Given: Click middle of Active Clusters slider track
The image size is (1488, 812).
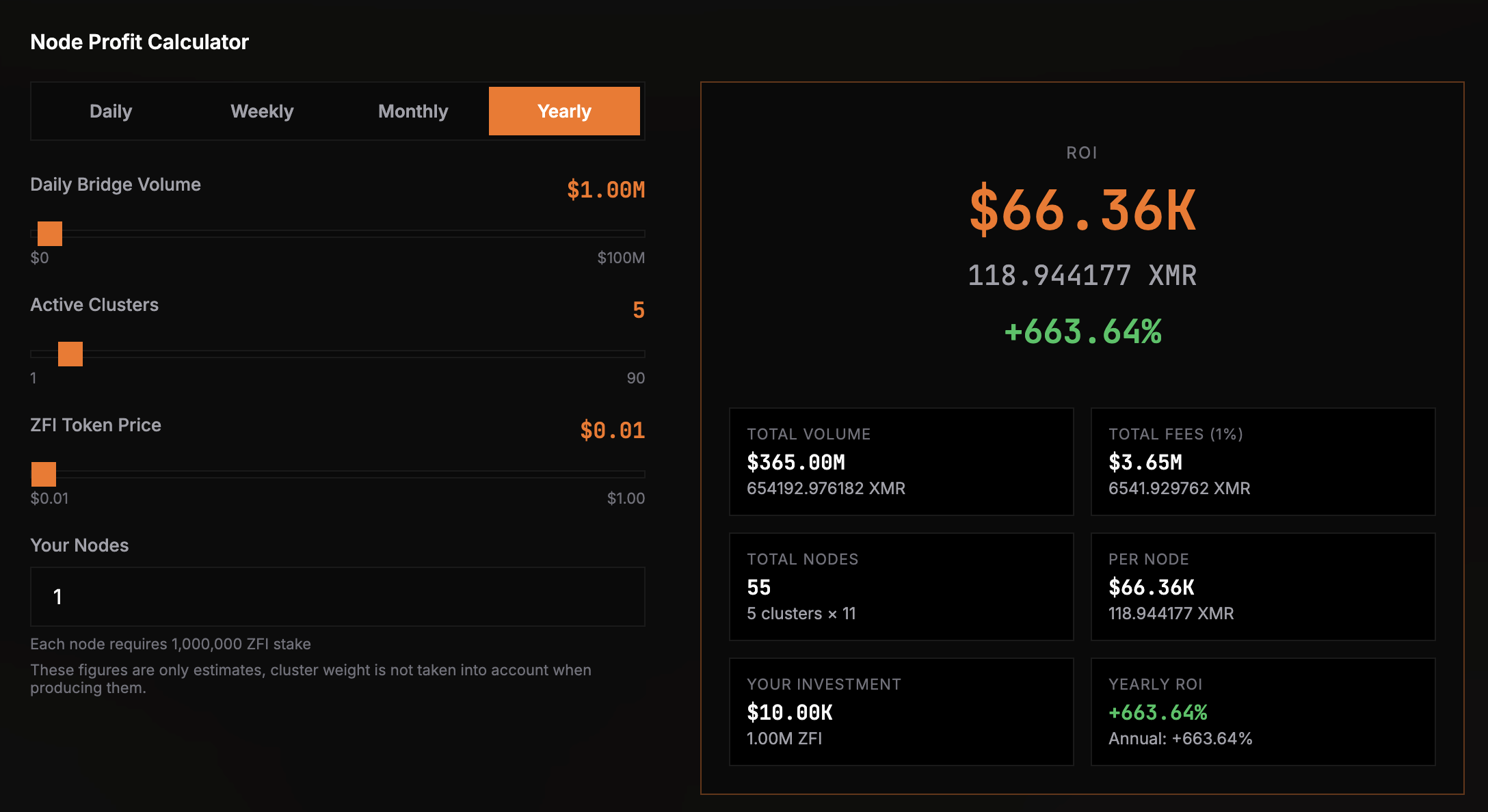Looking at the screenshot, I should click(338, 354).
